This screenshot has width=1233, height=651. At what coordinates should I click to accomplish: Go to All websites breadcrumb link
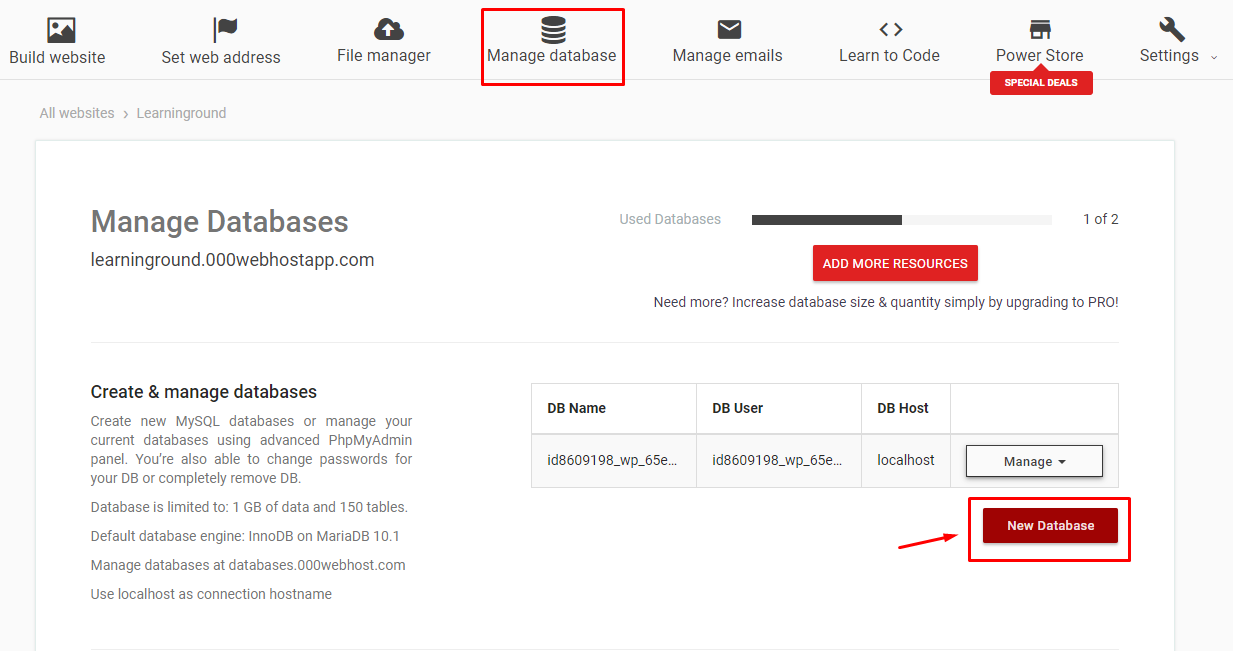77,113
